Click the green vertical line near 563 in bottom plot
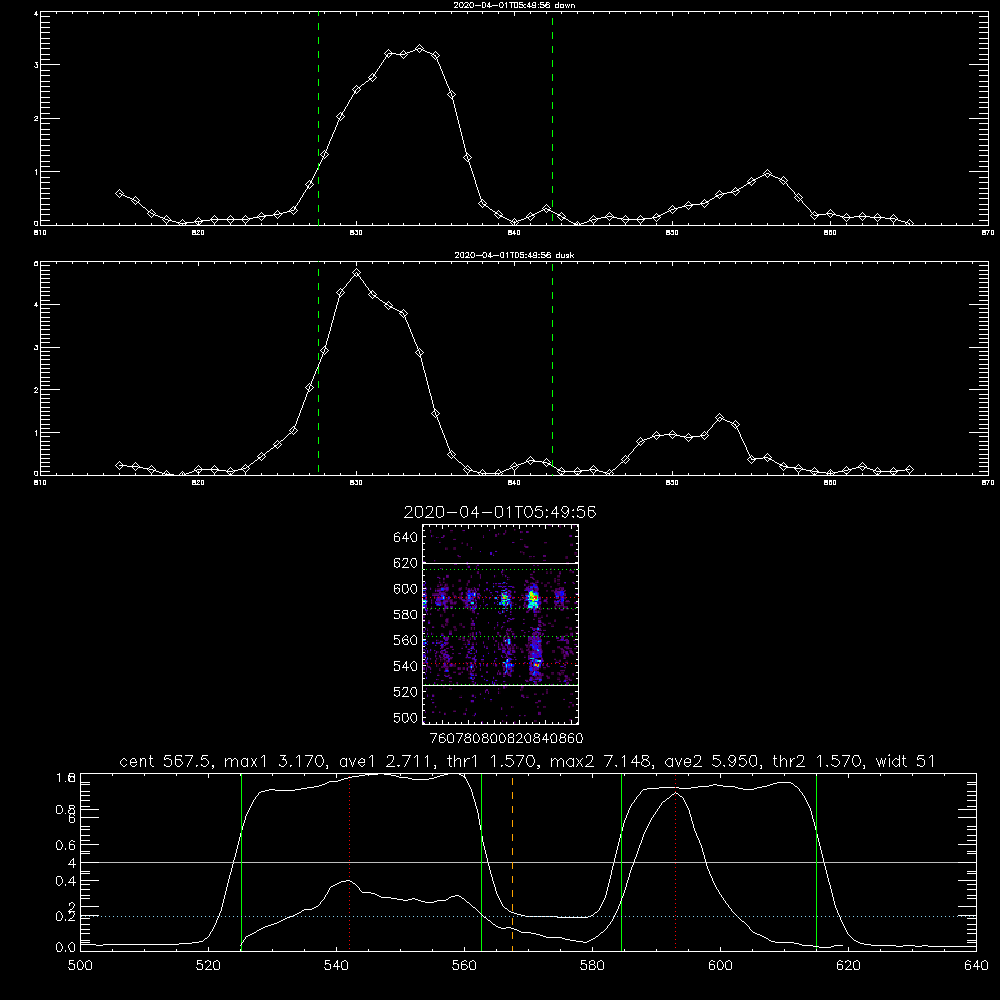The image size is (1000, 1000). pyautogui.click(x=482, y=861)
